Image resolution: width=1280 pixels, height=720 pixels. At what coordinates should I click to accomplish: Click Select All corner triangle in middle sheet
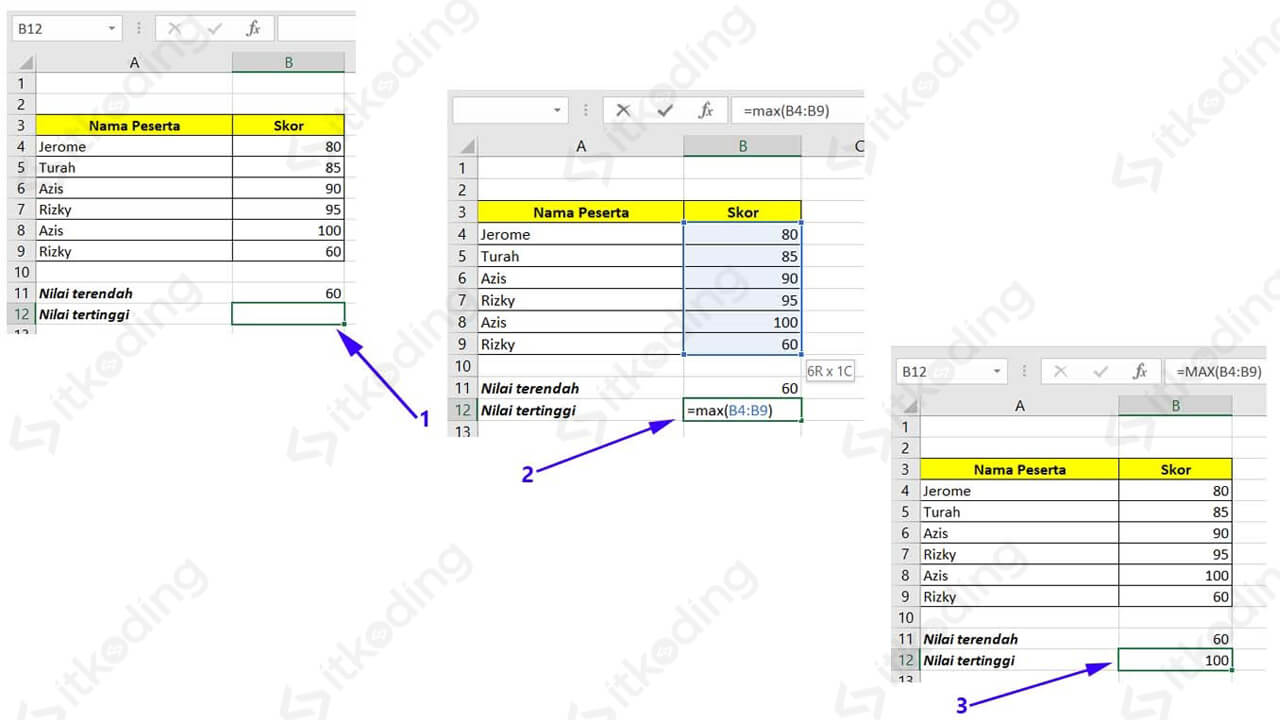pyautogui.click(x=468, y=147)
